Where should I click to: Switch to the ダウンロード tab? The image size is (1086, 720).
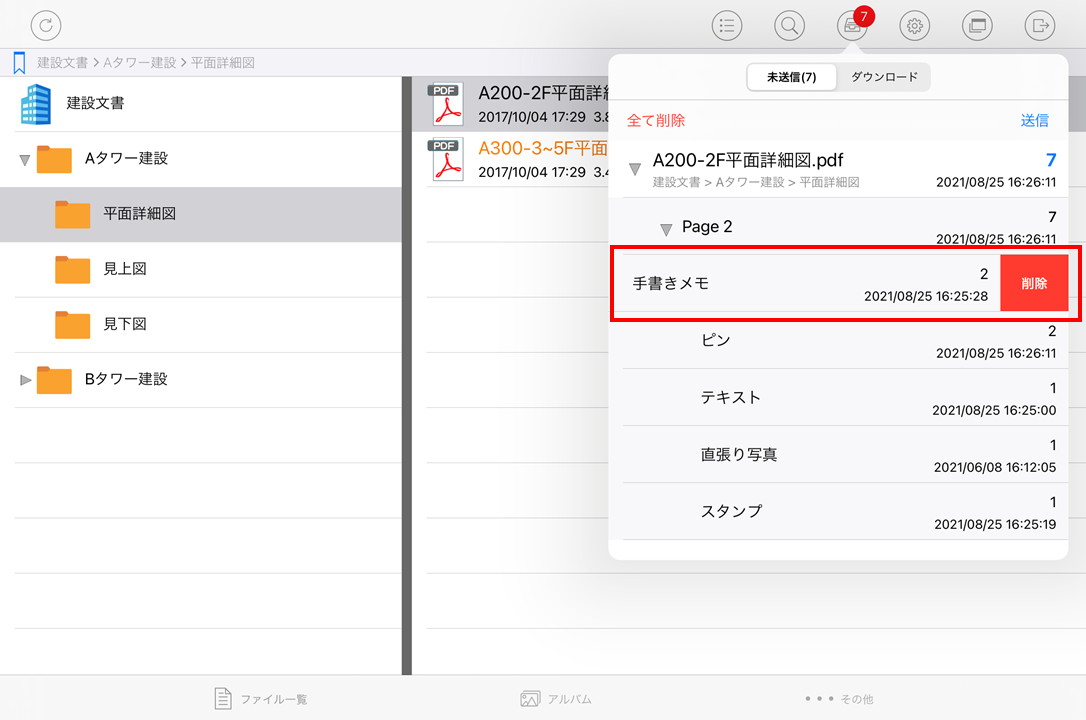(884, 77)
